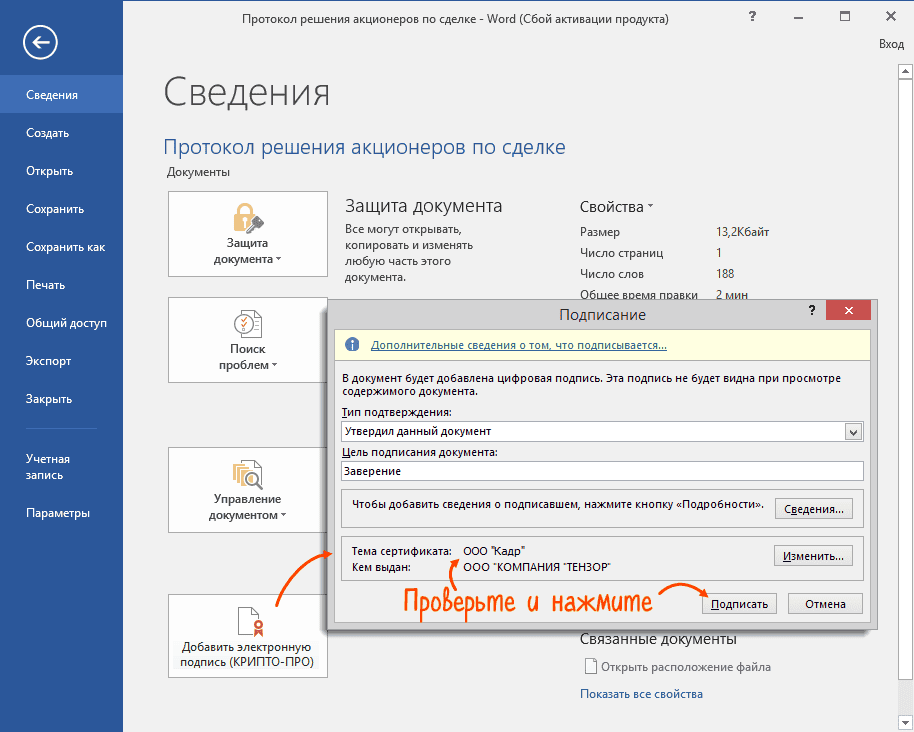Expand the Тип подтверждения dropdown arrow
914x732 pixels.
[853, 432]
